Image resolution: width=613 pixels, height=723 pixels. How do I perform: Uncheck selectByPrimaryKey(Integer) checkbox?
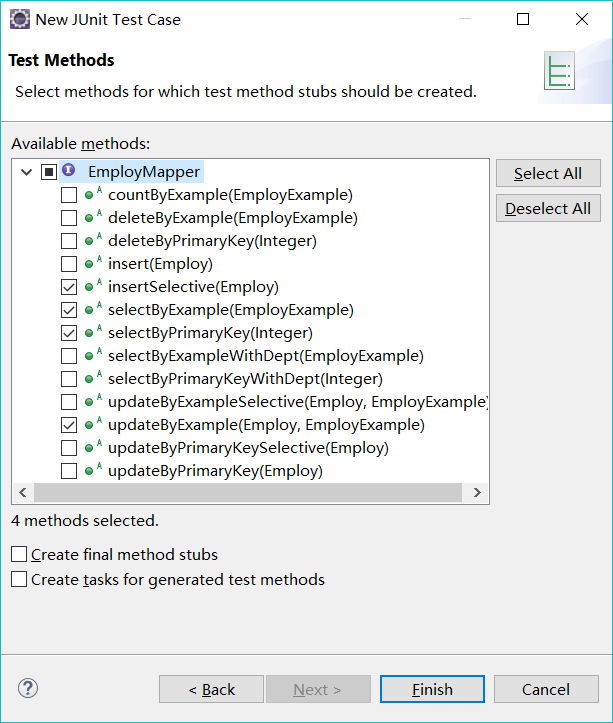coord(69,333)
